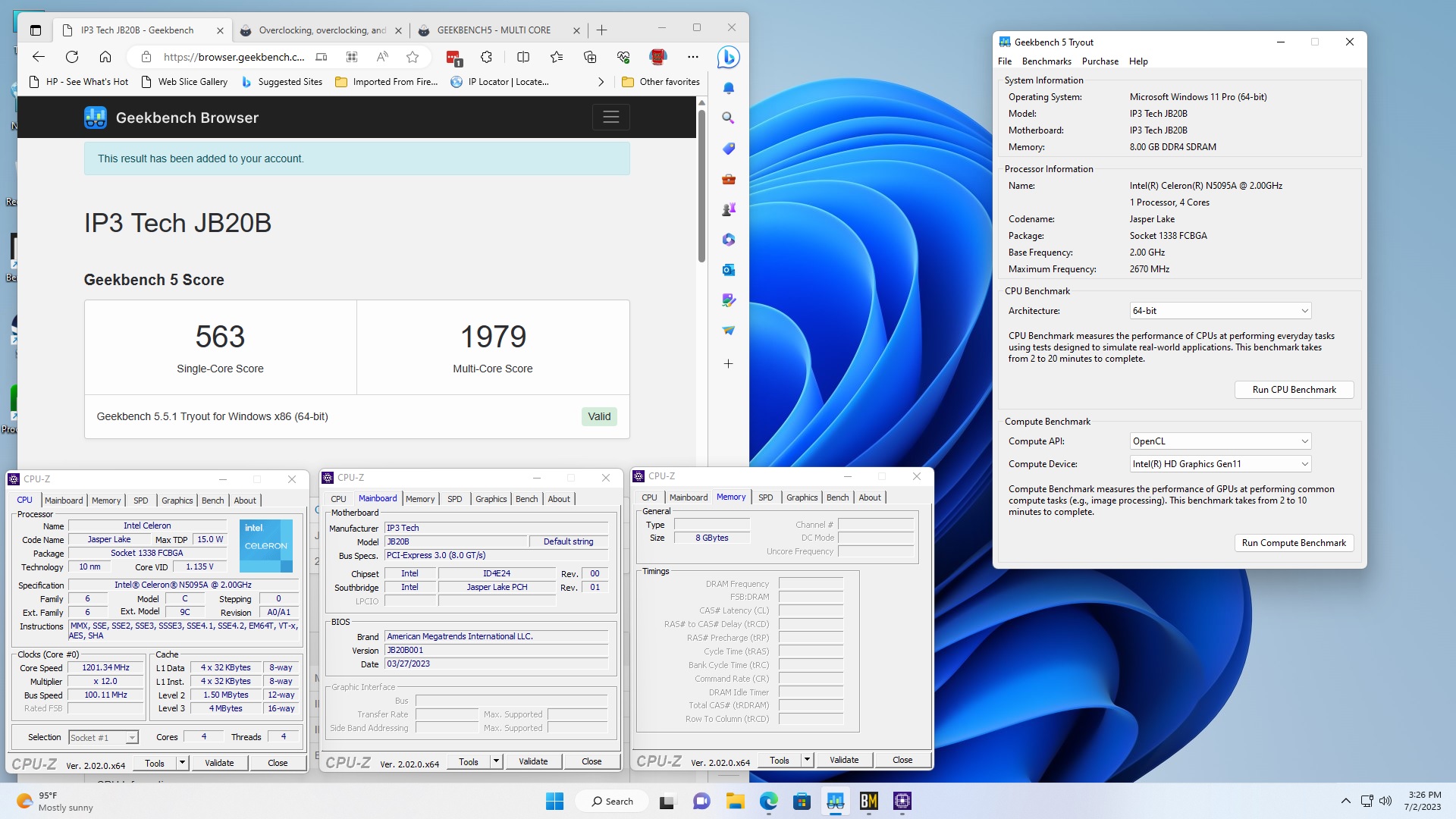Toggle Edge split screen icon

point(523,57)
